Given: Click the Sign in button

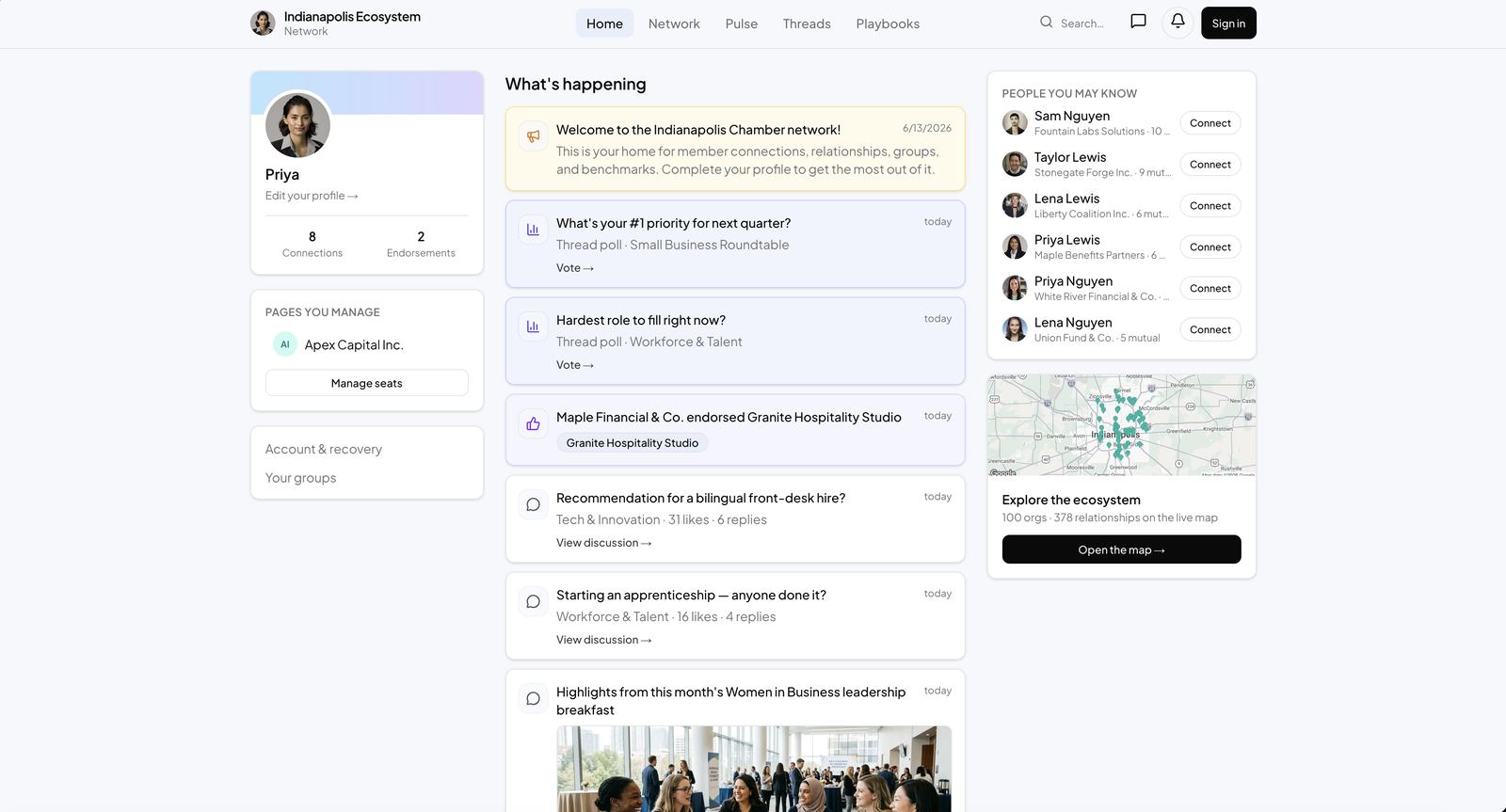Looking at the screenshot, I should 1228,24.
